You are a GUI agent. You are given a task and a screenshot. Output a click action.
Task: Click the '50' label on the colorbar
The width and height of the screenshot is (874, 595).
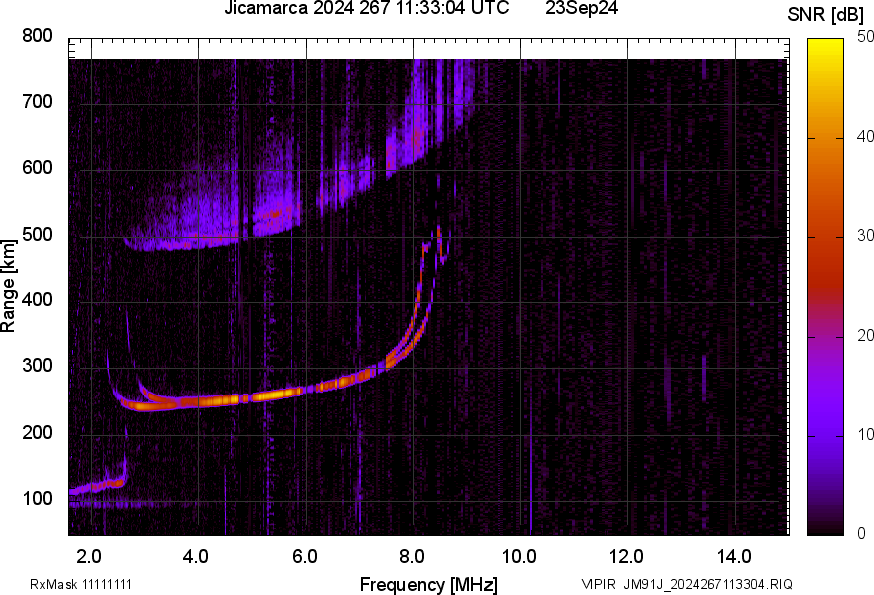(865, 36)
